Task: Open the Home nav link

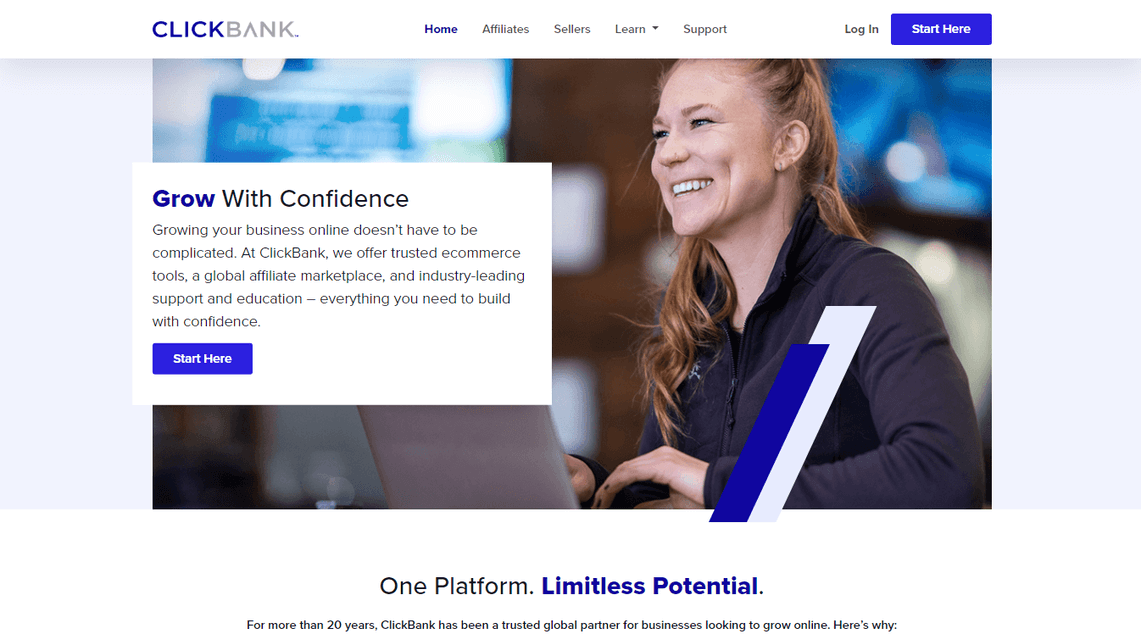Action: pos(441,29)
